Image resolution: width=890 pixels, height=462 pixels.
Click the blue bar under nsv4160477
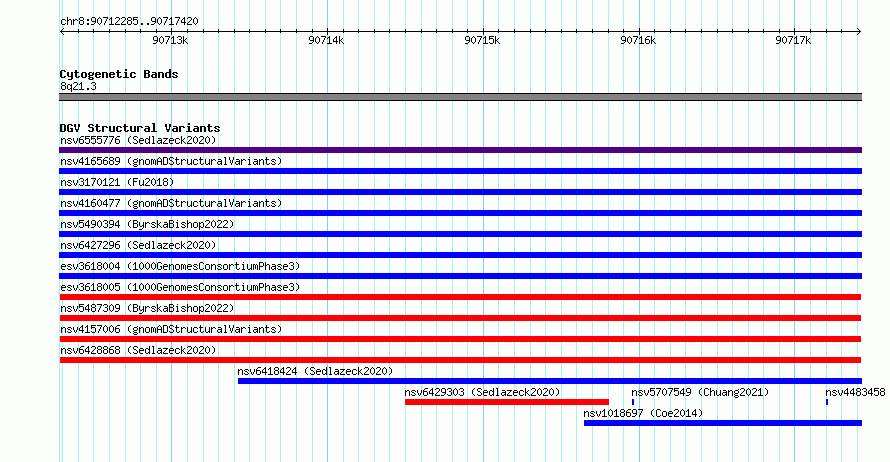tap(460, 213)
